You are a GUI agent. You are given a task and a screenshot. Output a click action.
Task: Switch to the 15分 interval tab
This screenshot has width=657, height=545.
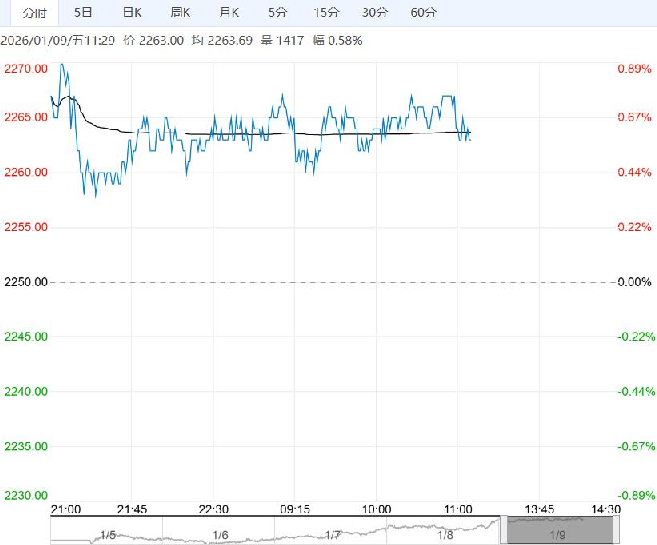point(326,13)
